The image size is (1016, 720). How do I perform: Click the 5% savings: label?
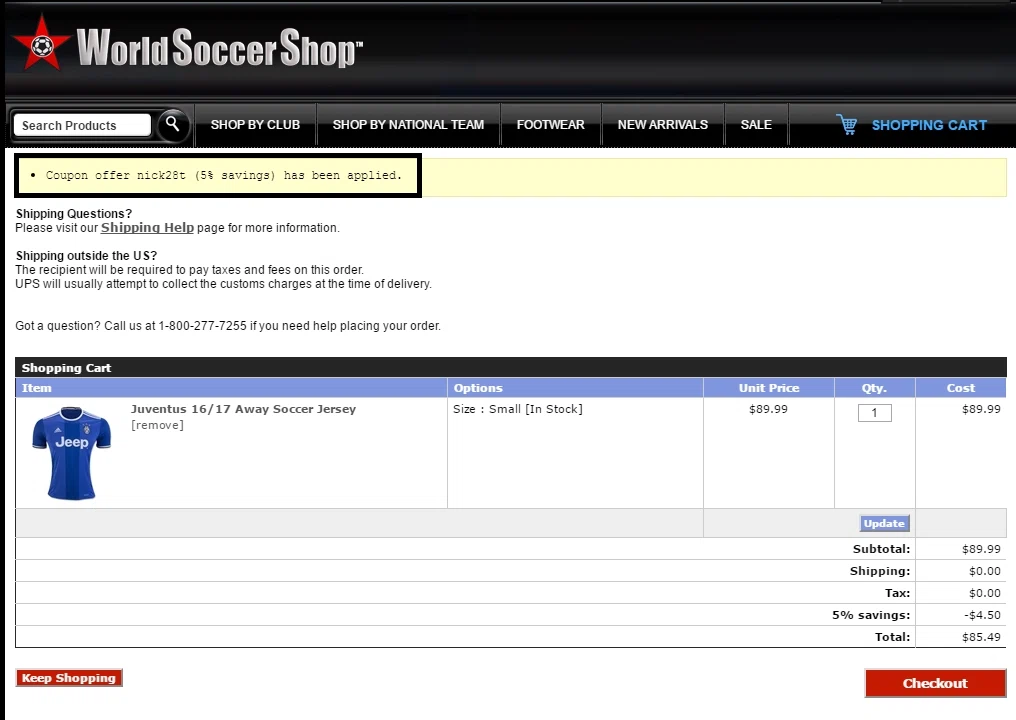click(x=871, y=615)
